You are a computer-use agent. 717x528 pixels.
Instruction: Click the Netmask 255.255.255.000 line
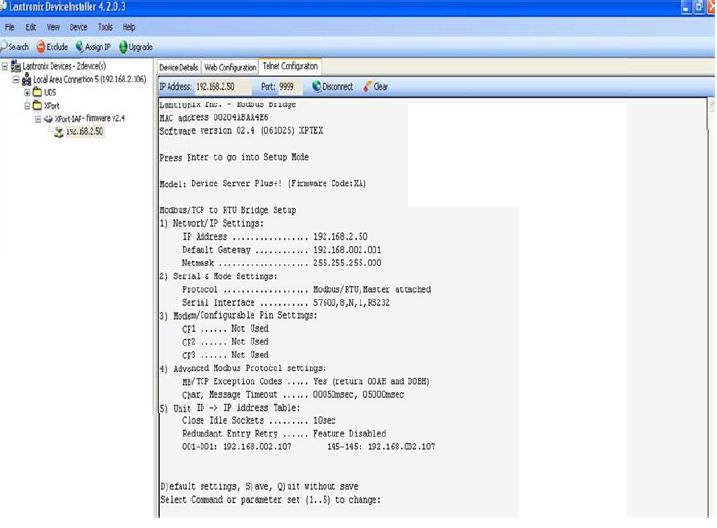[281, 263]
